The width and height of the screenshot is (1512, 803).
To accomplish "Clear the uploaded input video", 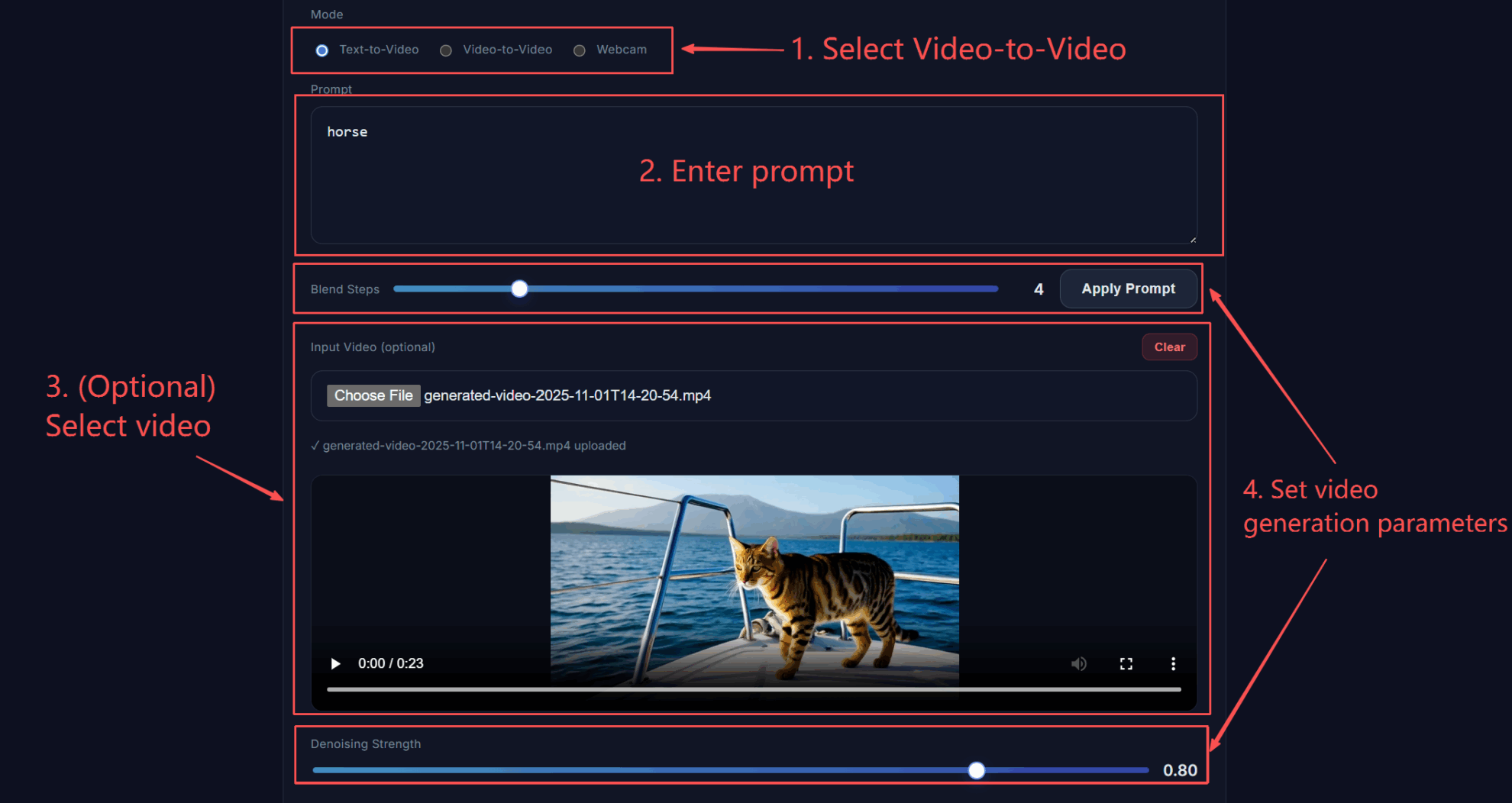I will (x=1168, y=347).
